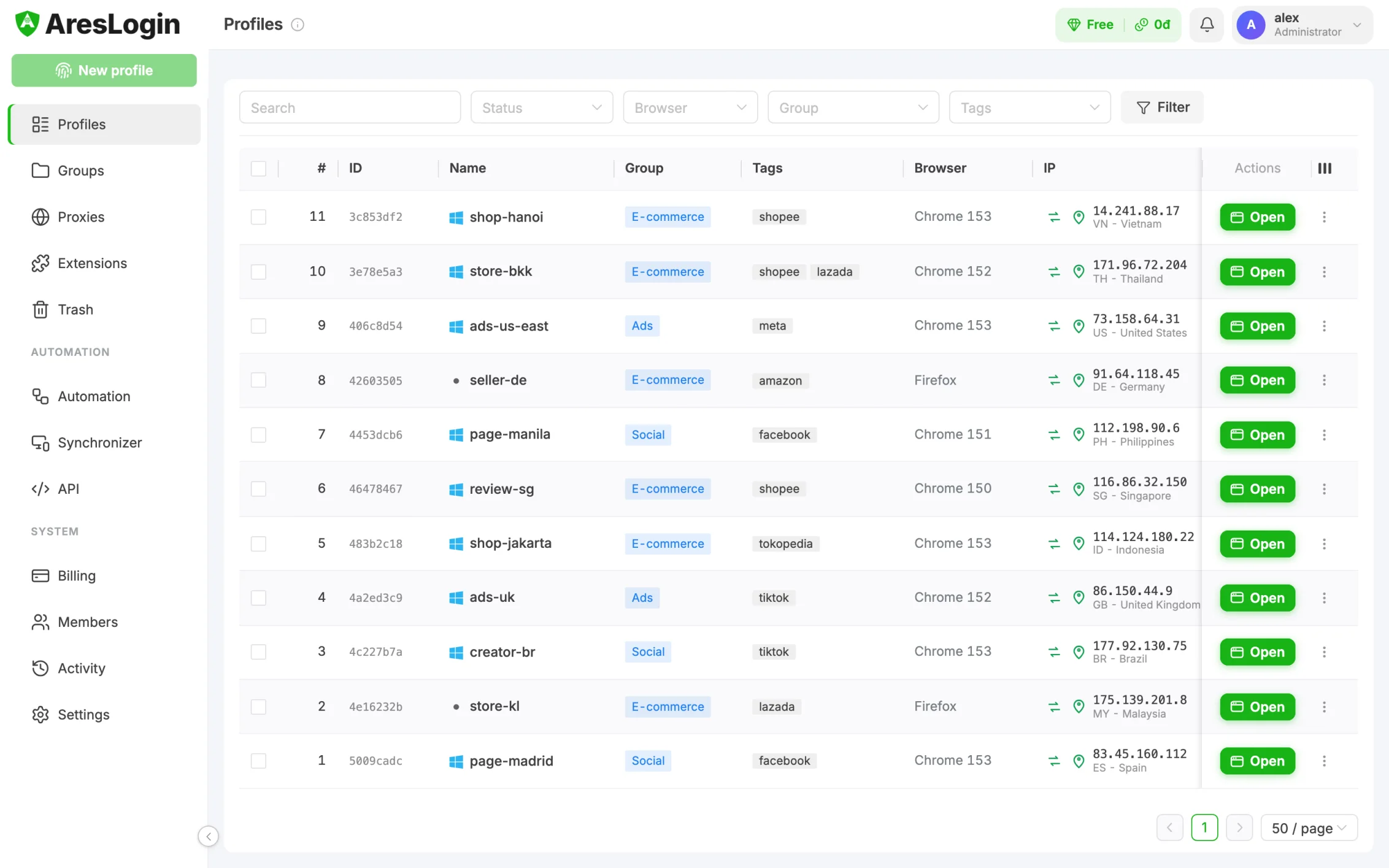Toggle the select-all checkbox in header

[258, 168]
